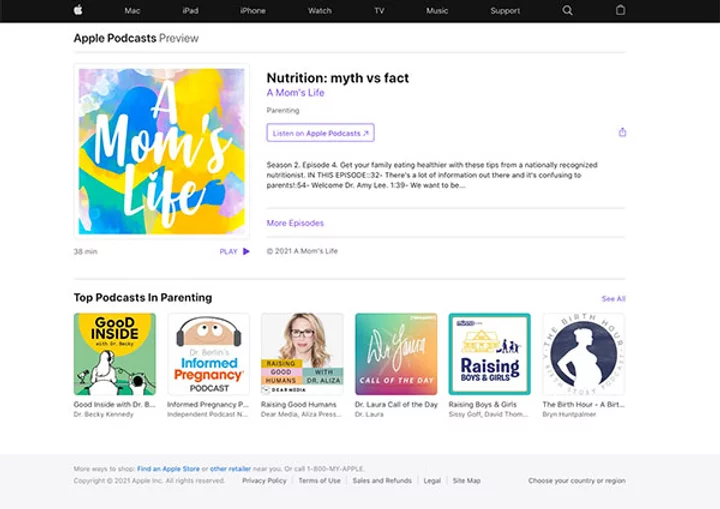Viewport: 720px width, 509px height.
Task: Open the Legal footer link
Action: point(432,481)
